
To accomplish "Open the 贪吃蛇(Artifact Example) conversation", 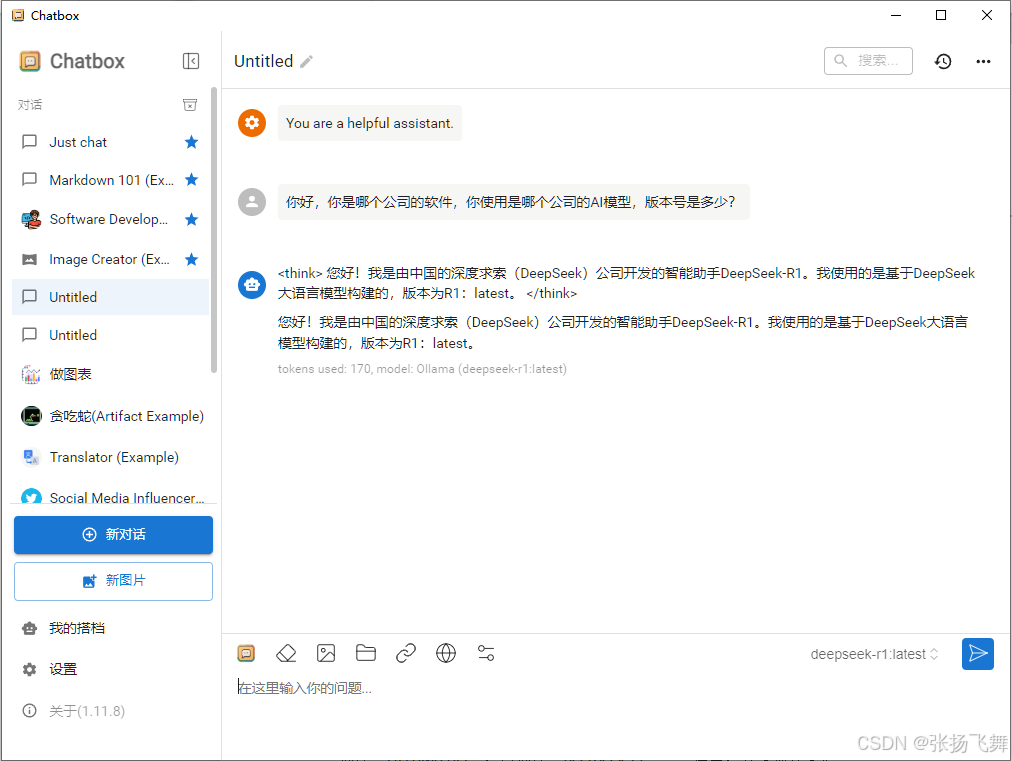I will tap(110, 416).
